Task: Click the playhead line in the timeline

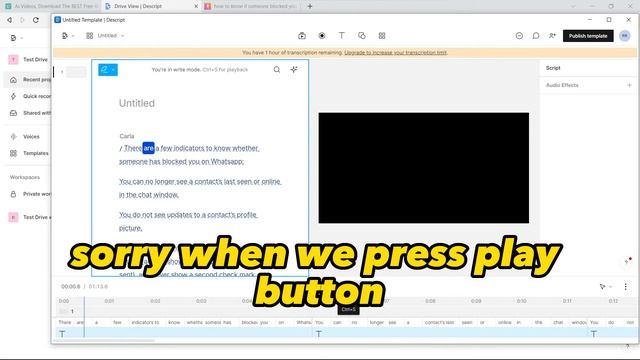Action: 84,317
